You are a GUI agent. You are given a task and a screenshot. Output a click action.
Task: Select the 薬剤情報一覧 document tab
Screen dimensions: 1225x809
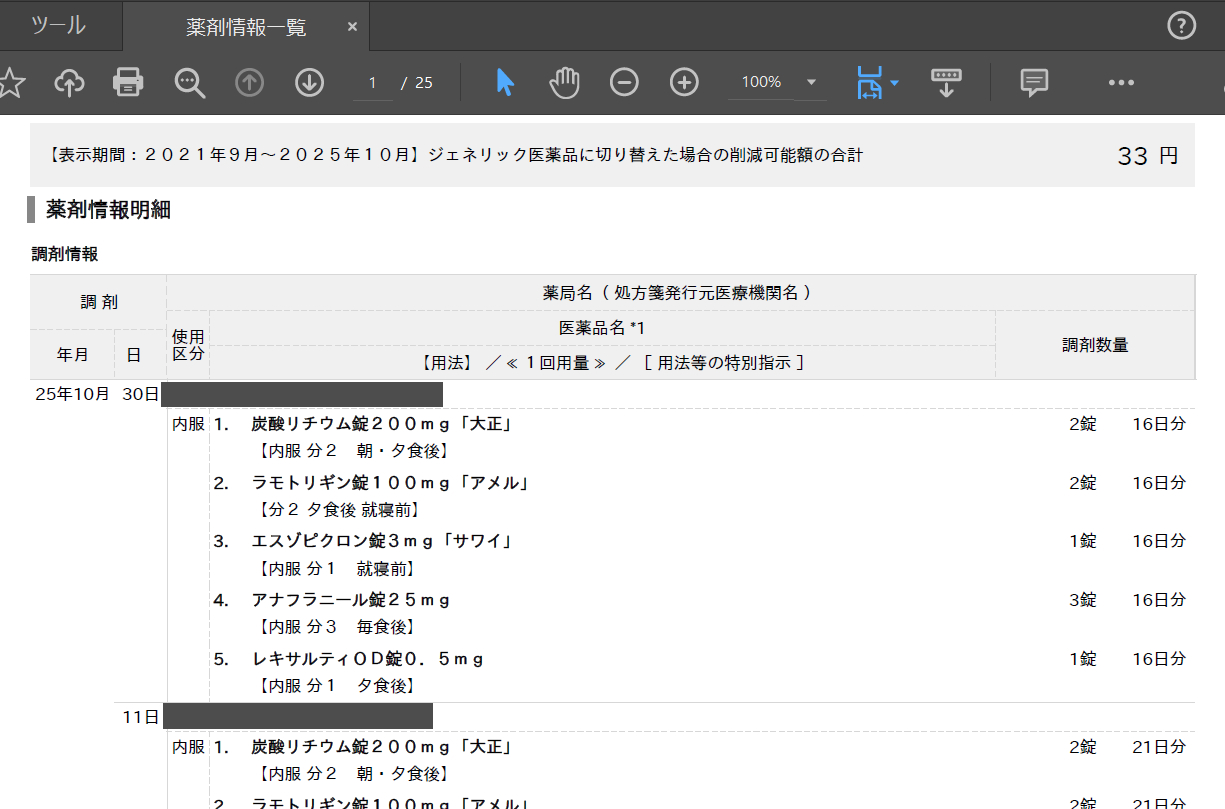246,27
